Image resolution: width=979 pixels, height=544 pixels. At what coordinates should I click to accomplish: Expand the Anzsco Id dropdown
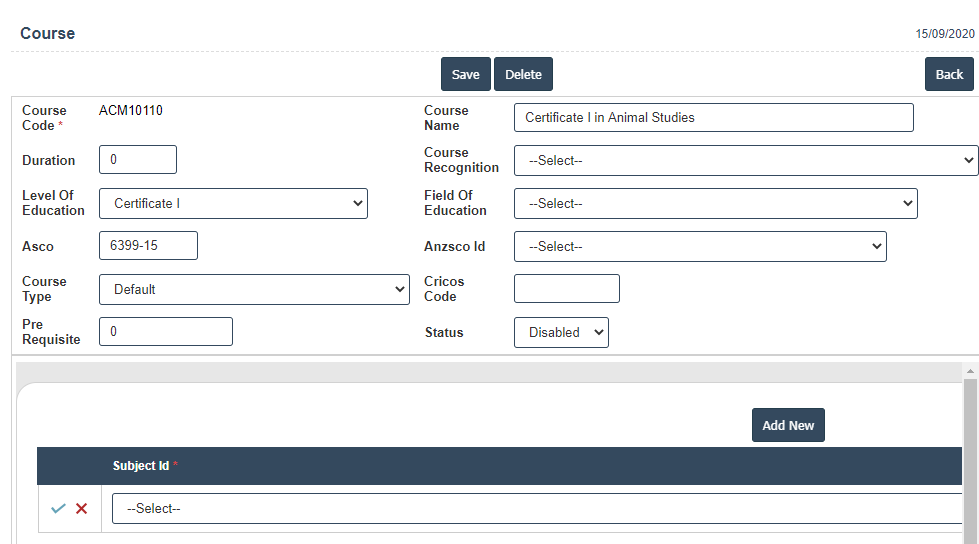pos(699,246)
